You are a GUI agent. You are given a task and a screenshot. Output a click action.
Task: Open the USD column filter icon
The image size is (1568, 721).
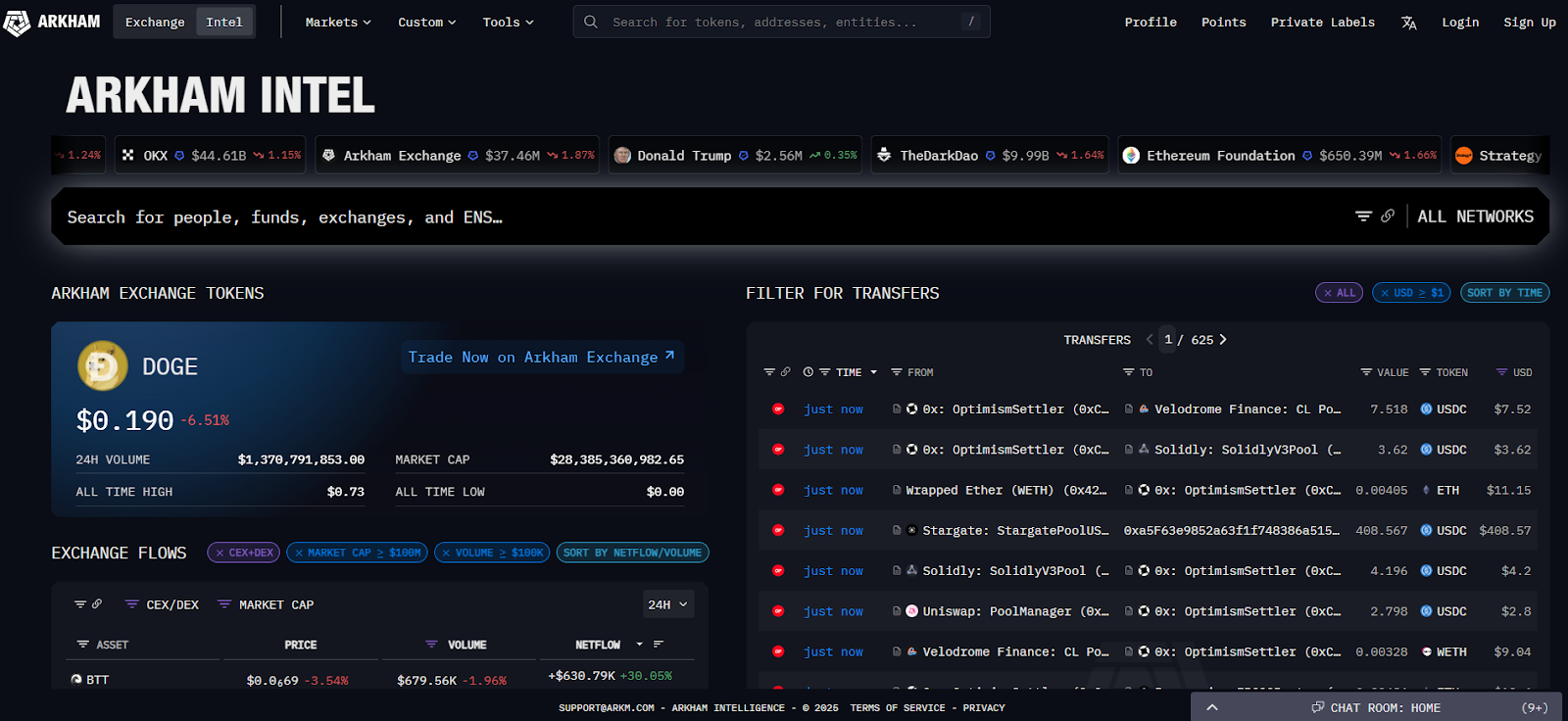[x=1501, y=372]
